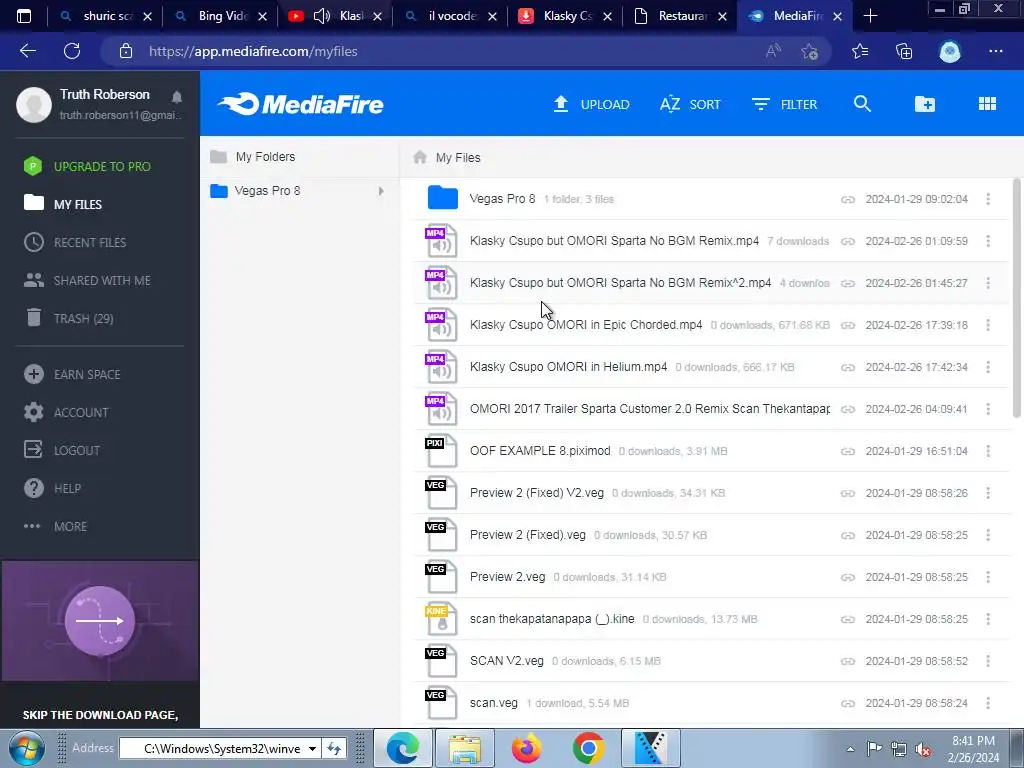Screen dimensions: 1024x768
Task: Click the My Files home breadcrumb icon
Action: 420,157
